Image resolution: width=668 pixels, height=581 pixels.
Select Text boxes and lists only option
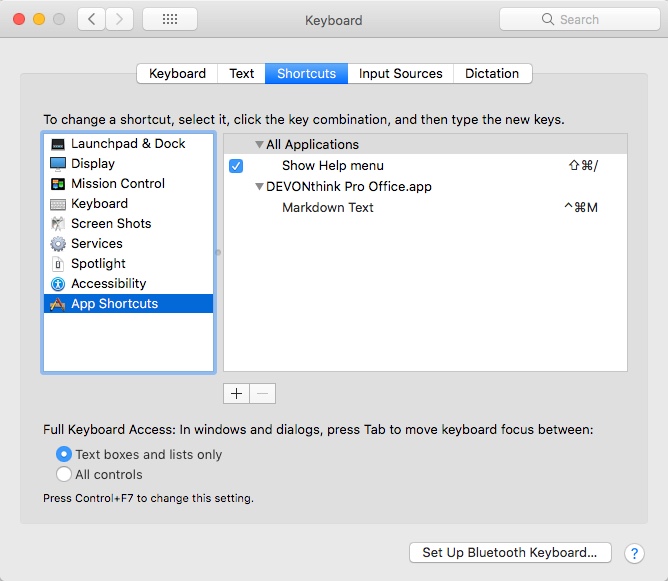point(65,454)
